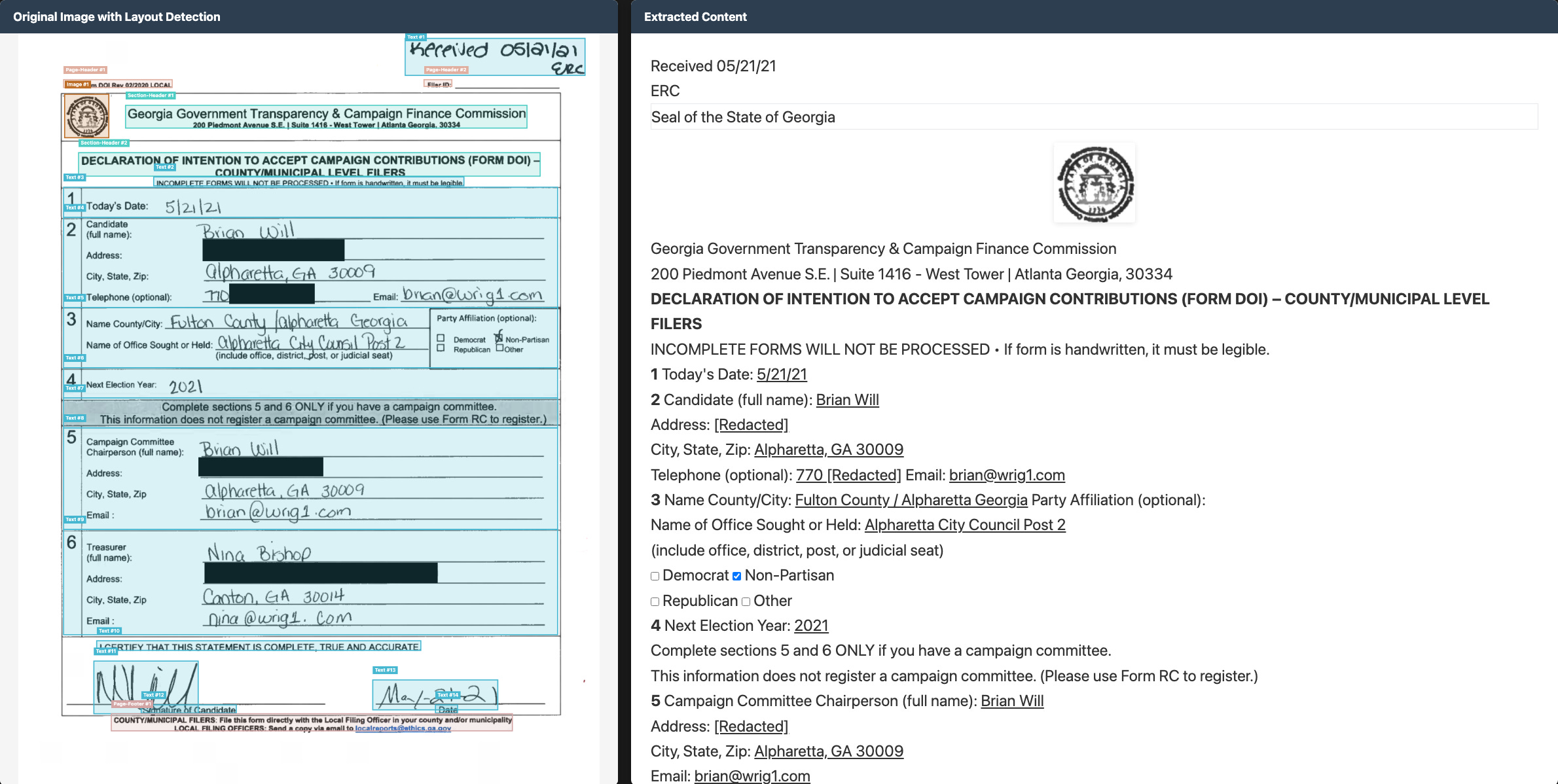
Task: Select the Original Image with Layout Detection header
Action: (117, 17)
